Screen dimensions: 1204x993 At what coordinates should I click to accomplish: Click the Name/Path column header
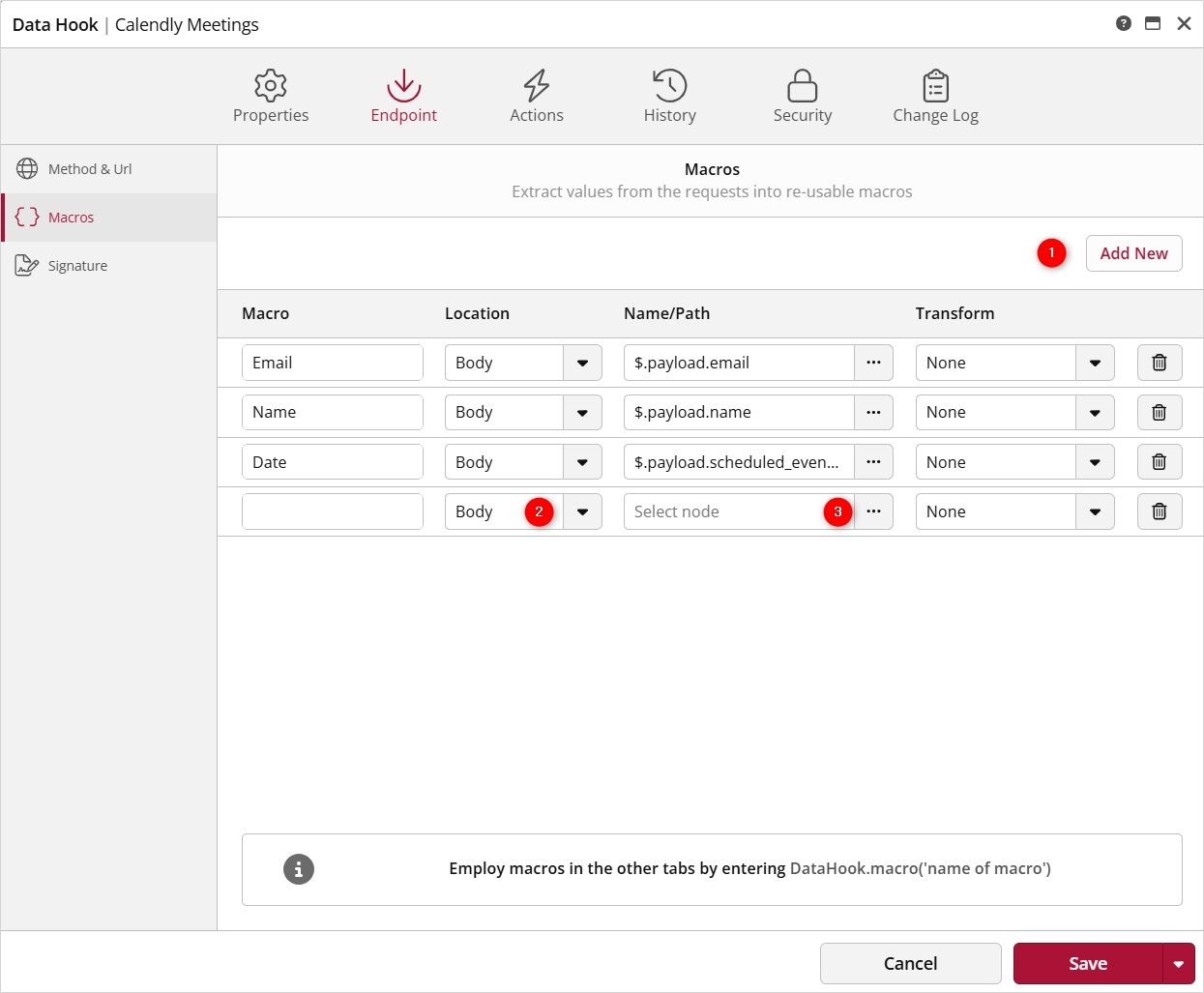pyautogui.click(x=667, y=313)
